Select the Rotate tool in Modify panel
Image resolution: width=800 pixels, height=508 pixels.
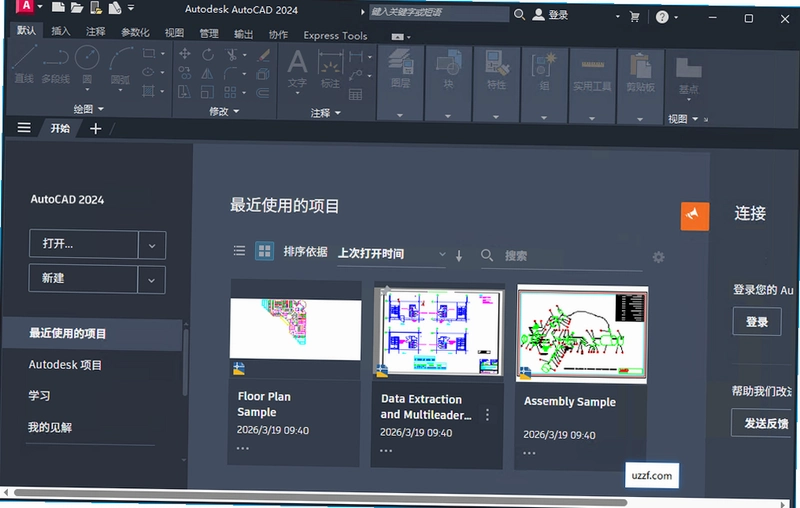(x=207, y=54)
